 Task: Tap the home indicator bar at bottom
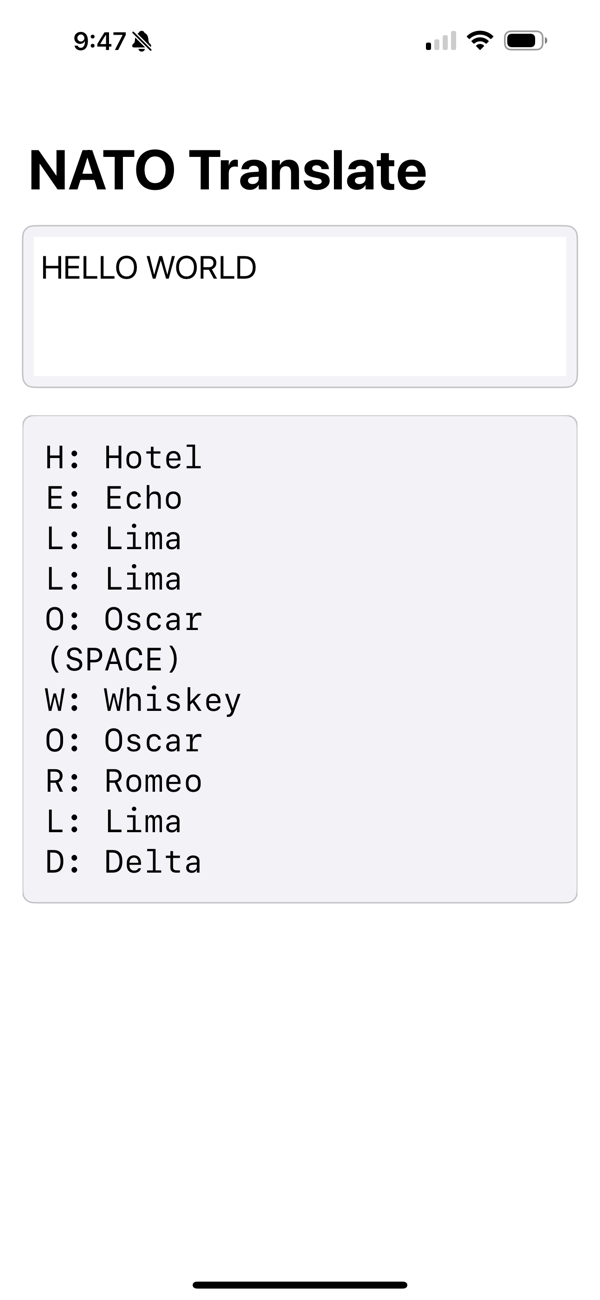300,1285
